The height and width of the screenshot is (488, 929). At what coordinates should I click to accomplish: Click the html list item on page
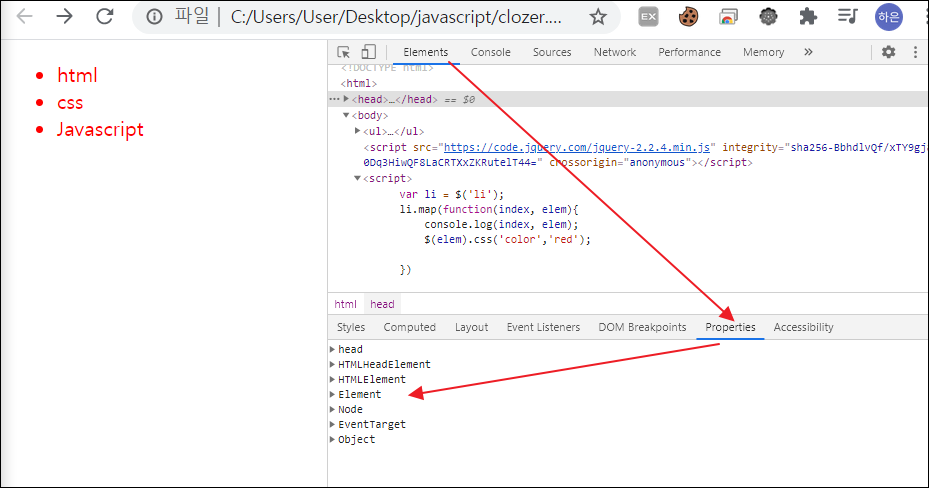(77, 75)
